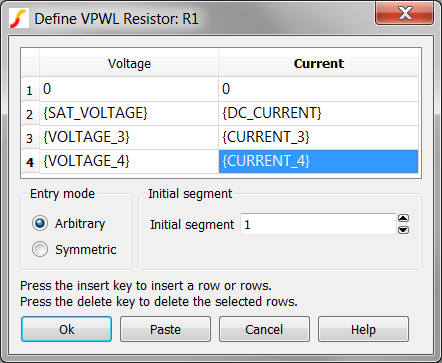Decrement Initial segment with down arrow
This screenshot has height=363, width=442.
(x=403, y=230)
